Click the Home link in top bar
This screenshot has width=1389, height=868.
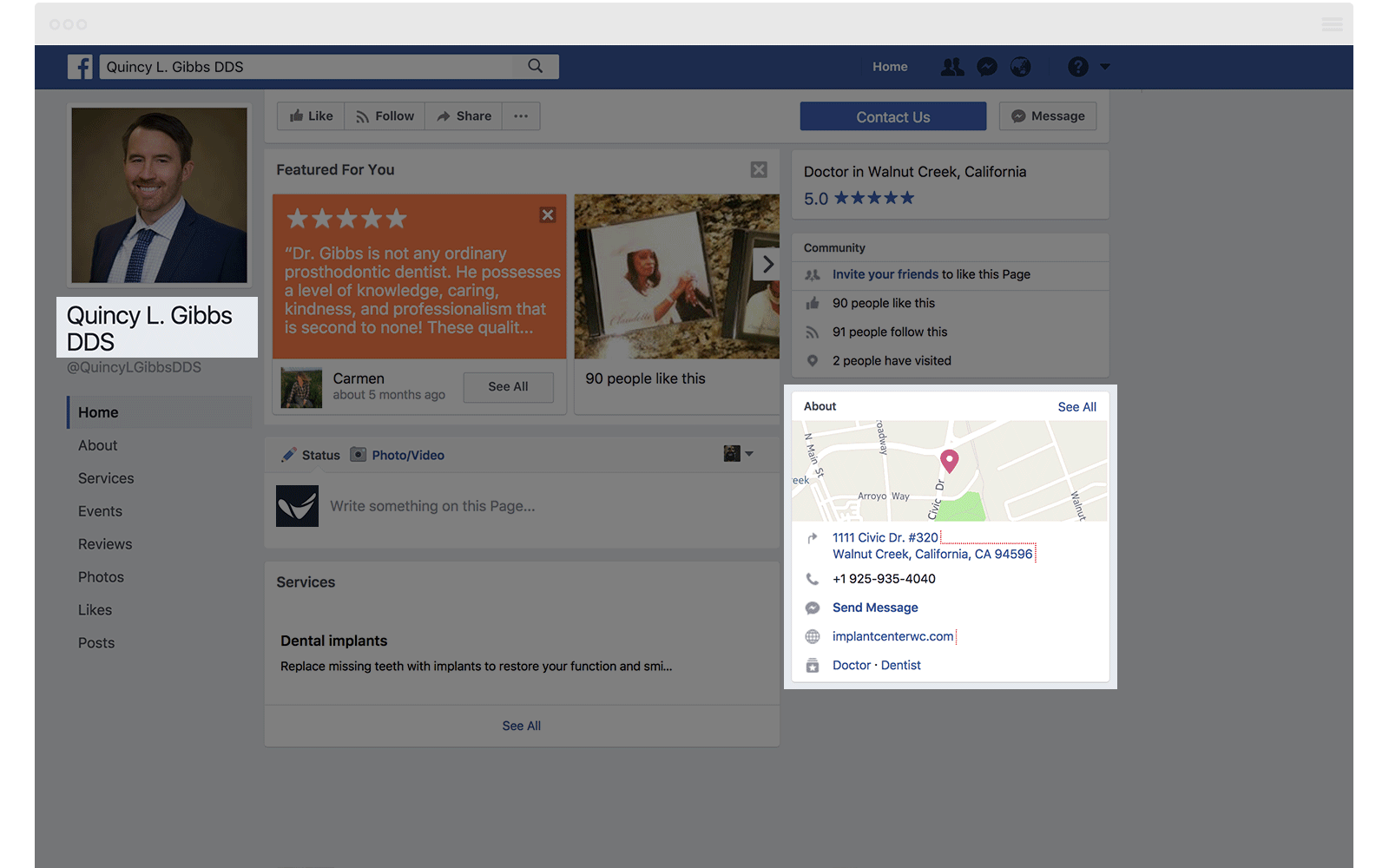click(x=890, y=67)
